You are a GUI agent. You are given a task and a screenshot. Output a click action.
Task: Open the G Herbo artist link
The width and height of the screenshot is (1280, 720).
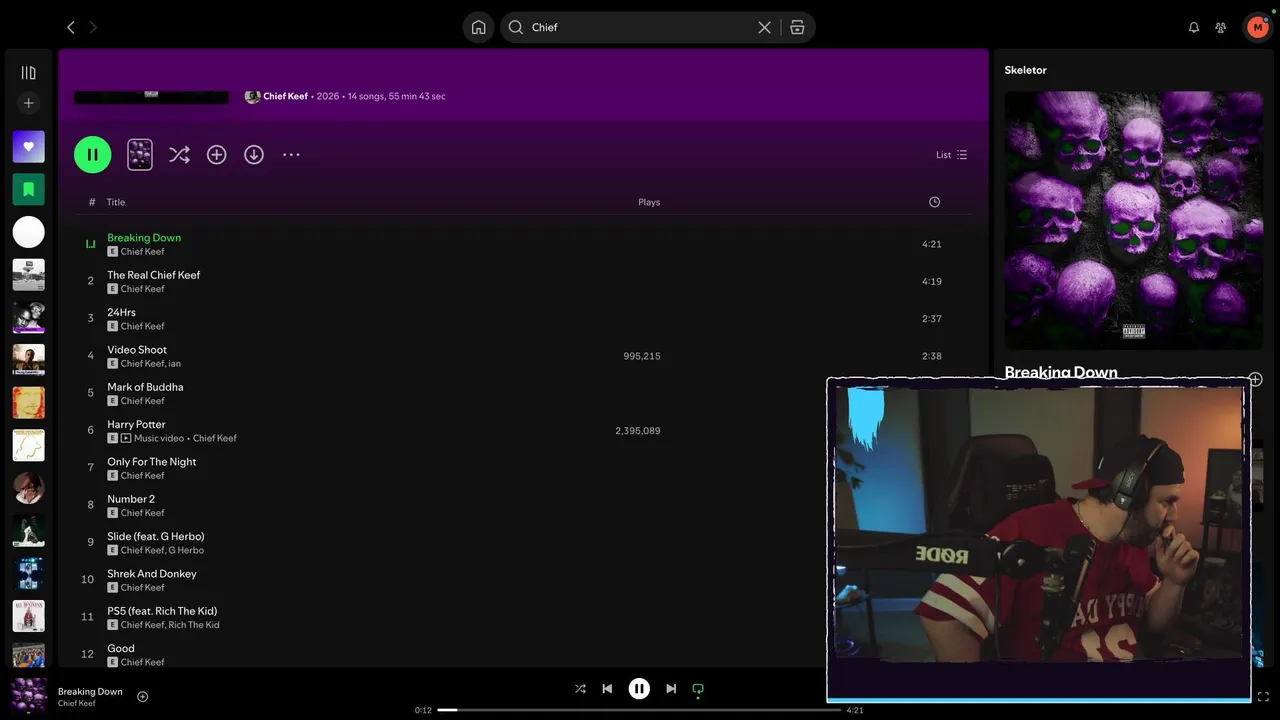click(x=186, y=550)
